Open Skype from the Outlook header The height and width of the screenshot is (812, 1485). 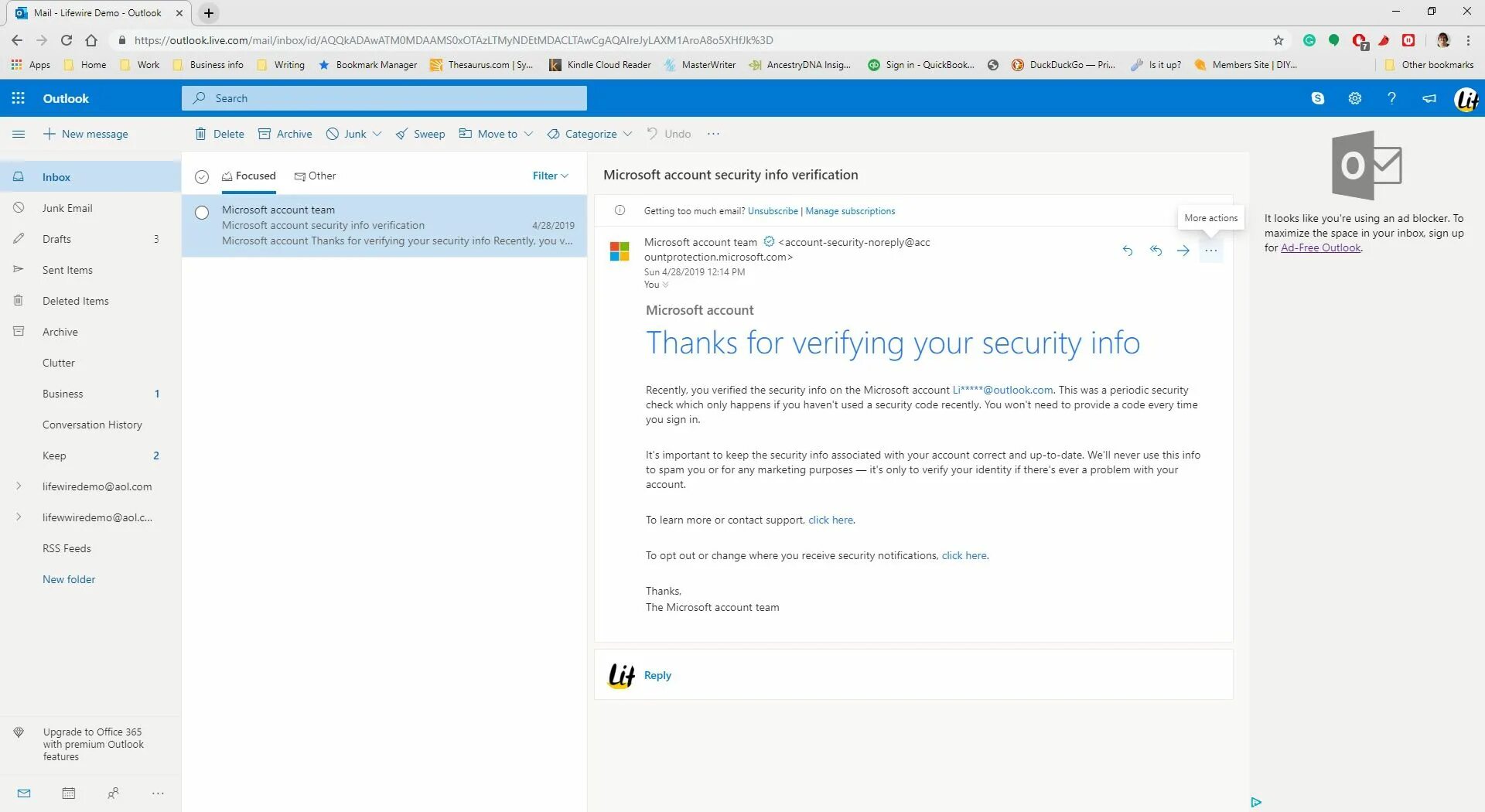point(1318,98)
